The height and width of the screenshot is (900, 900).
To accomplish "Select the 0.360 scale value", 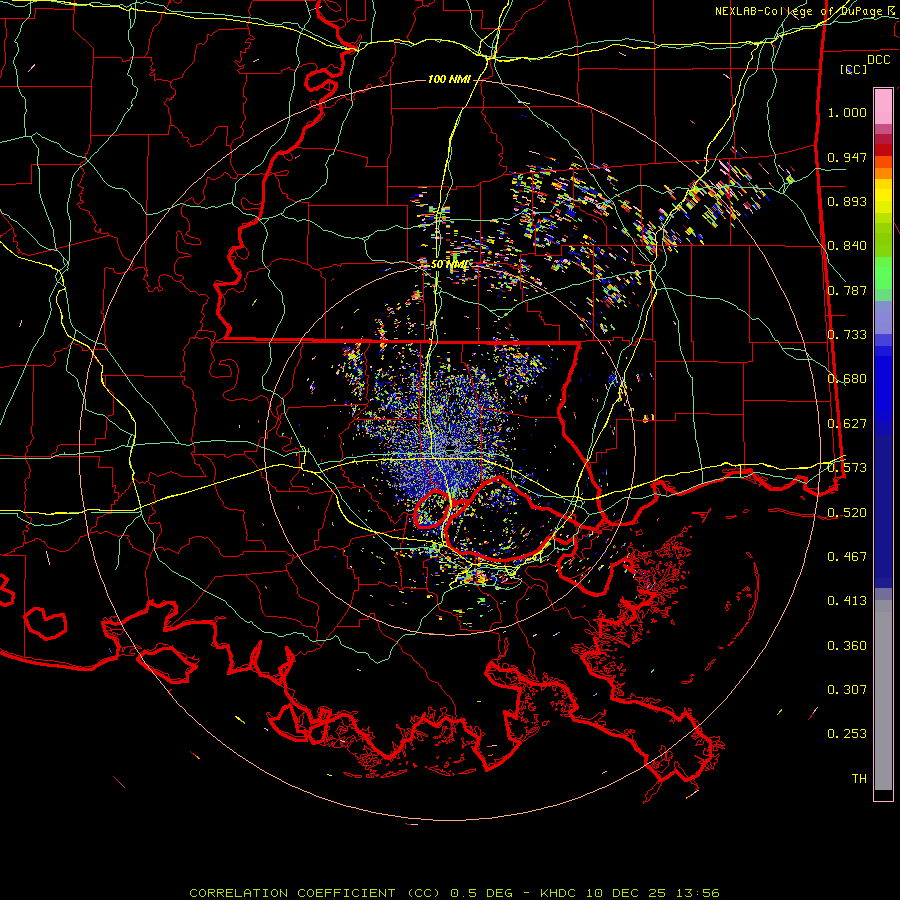I will pyautogui.click(x=847, y=646).
